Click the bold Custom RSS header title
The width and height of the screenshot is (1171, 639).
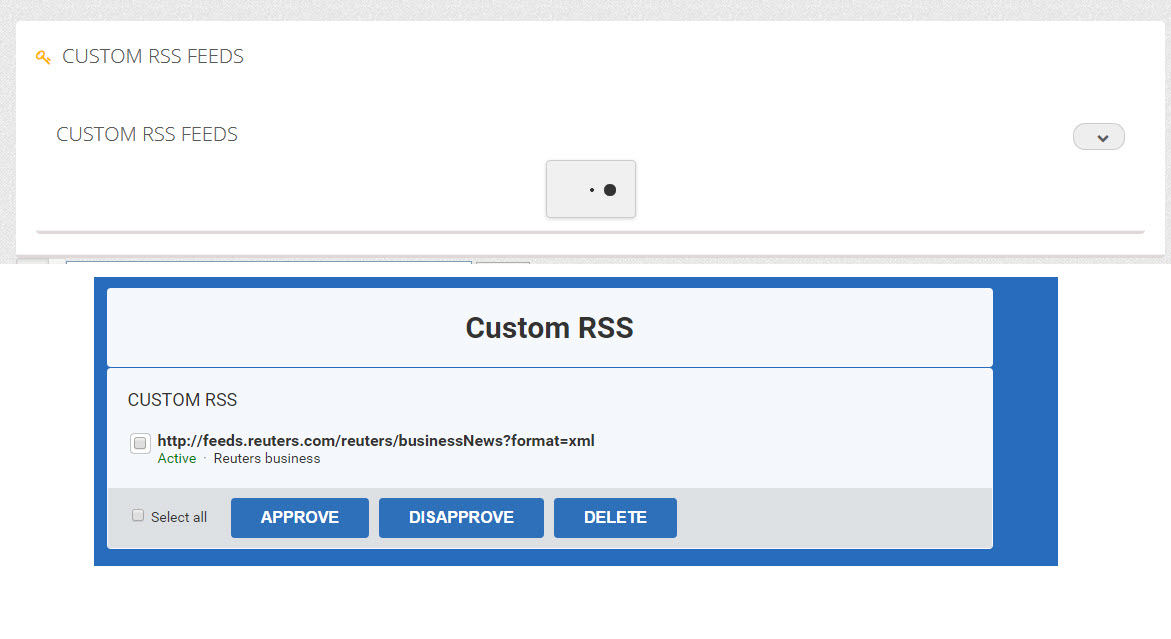[549, 328]
